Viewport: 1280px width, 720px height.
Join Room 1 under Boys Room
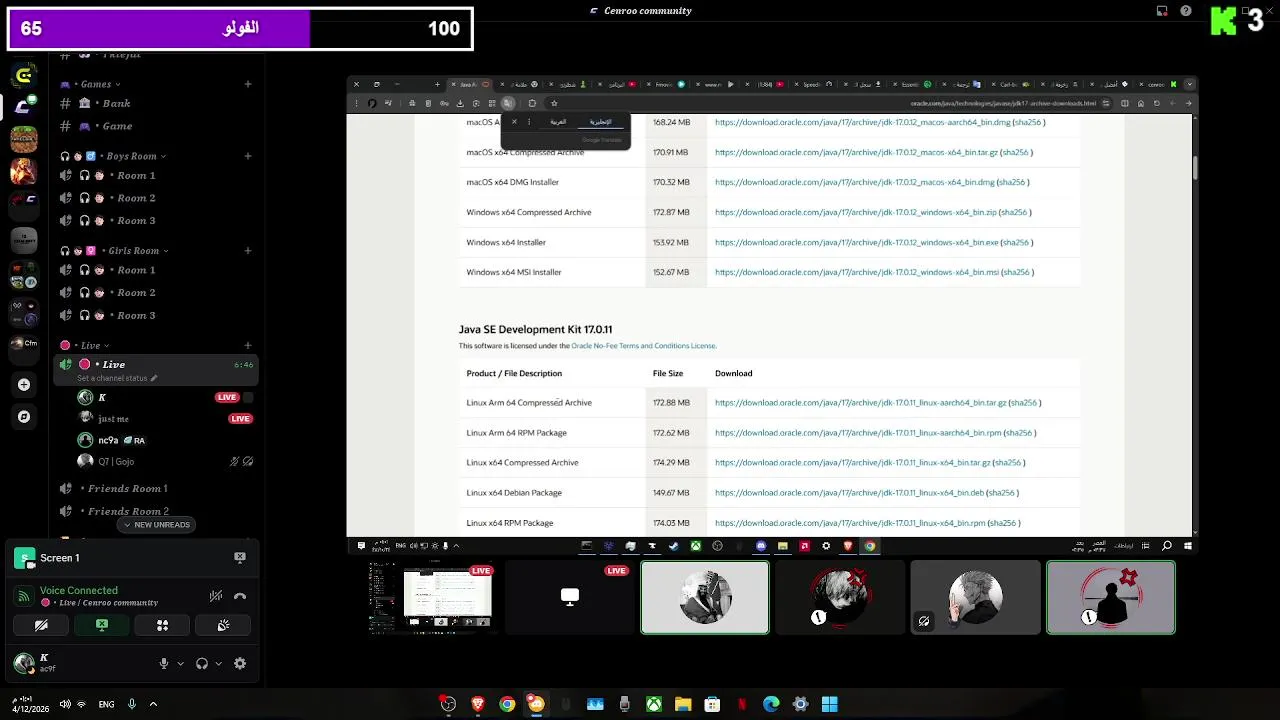156,176
